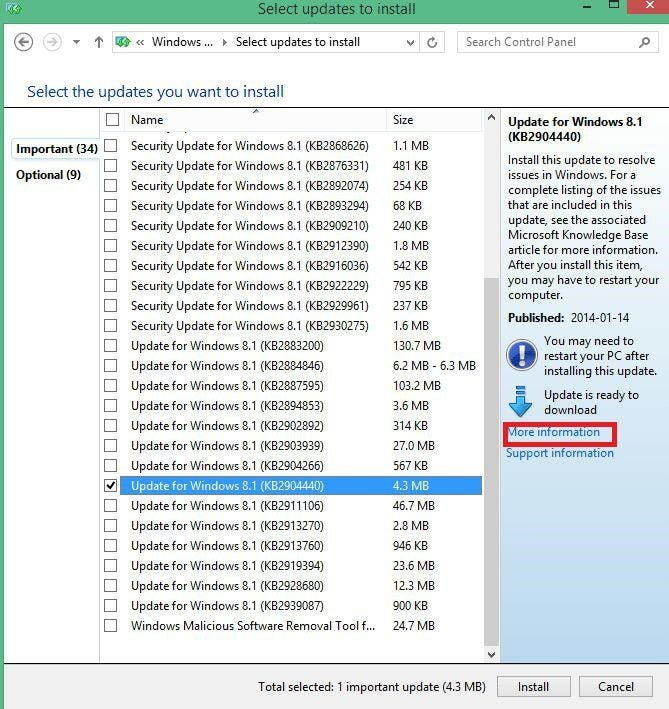The image size is (669, 709).
Task: Expand breadcrumb arrow after Windows
Action: (x=224, y=43)
